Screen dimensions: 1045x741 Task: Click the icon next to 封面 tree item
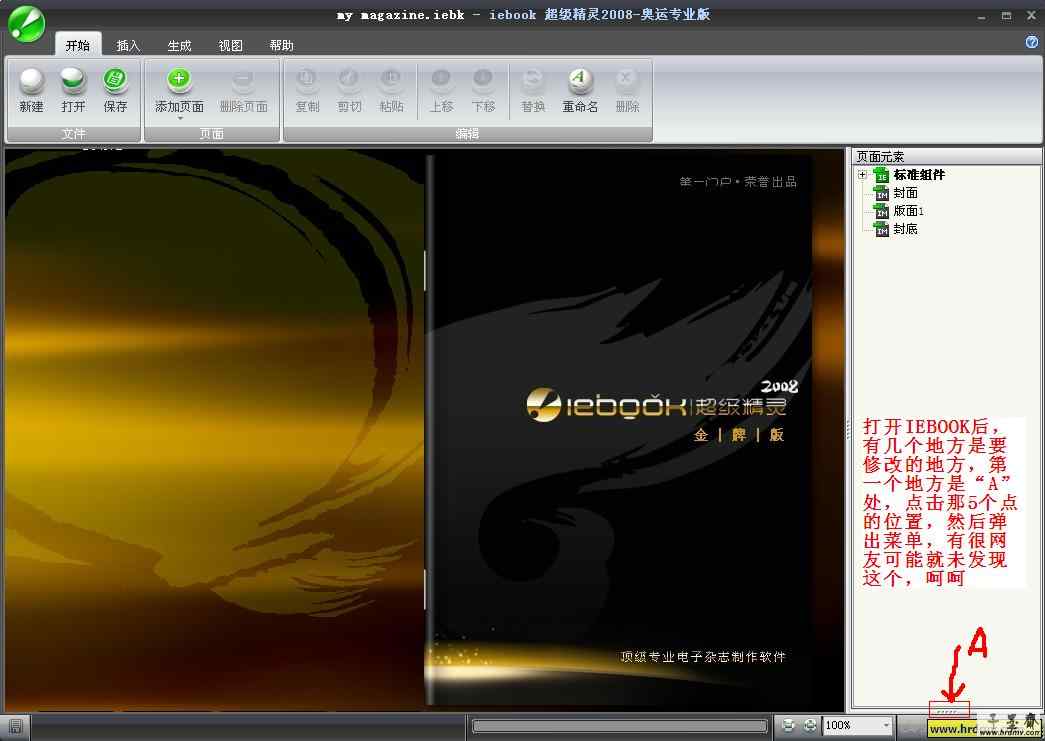882,194
